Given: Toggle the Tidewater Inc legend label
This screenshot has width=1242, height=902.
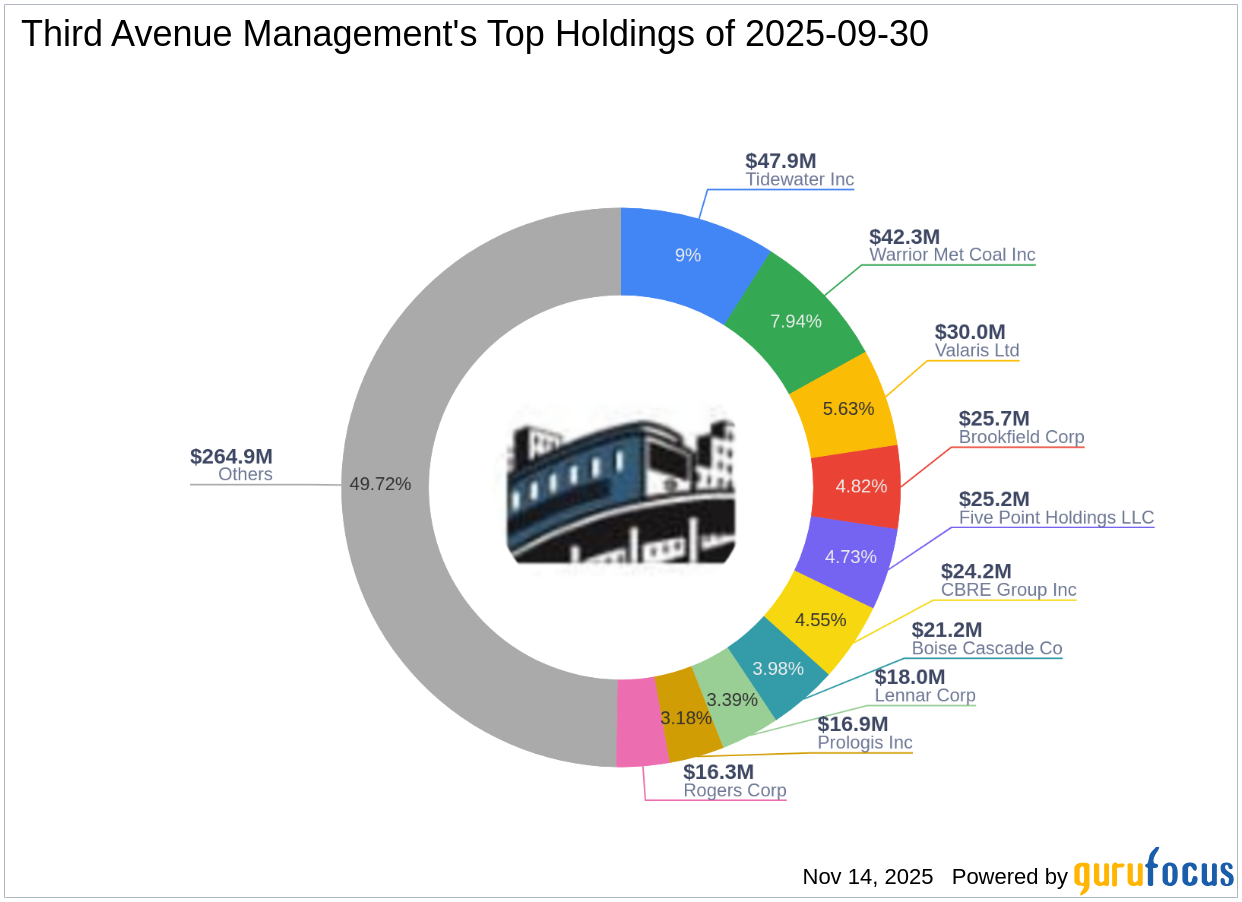Looking at the screenshot, I should point(799,180).
